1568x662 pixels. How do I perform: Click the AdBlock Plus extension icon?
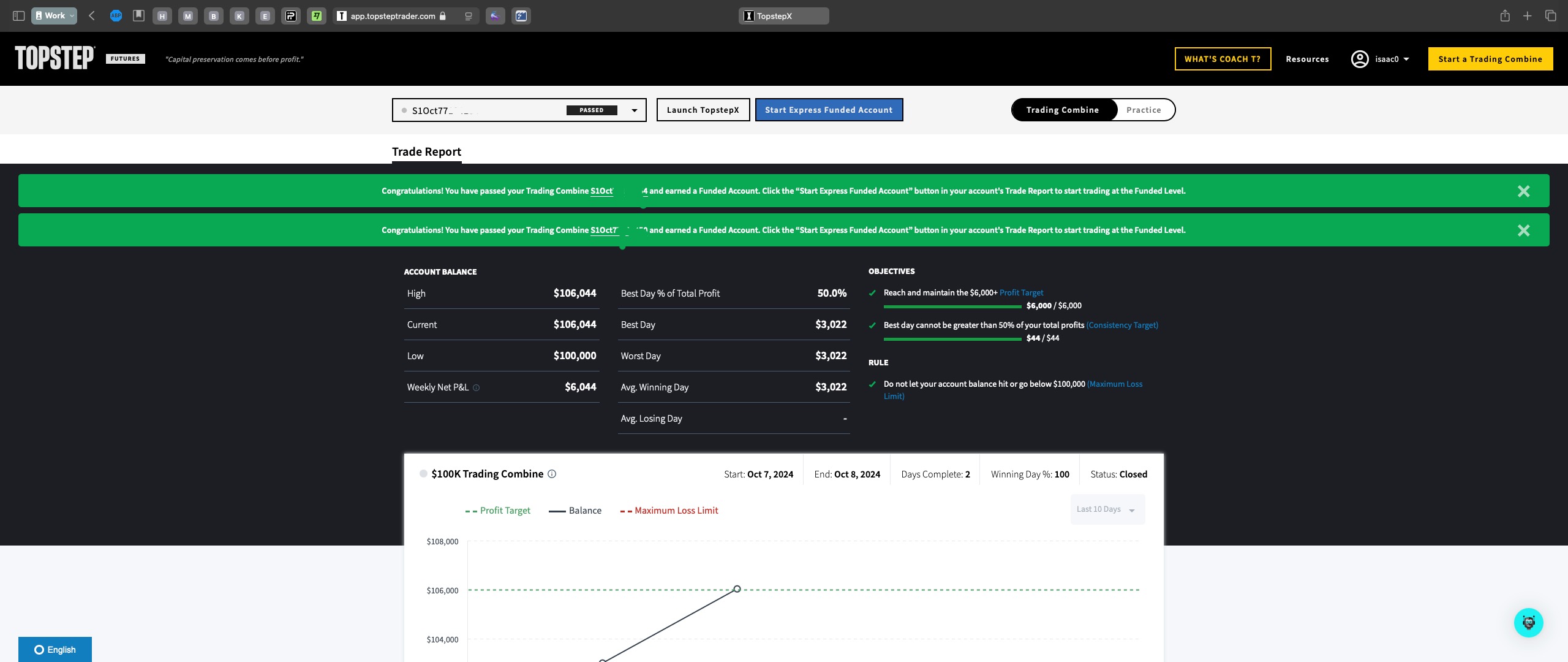116,16
